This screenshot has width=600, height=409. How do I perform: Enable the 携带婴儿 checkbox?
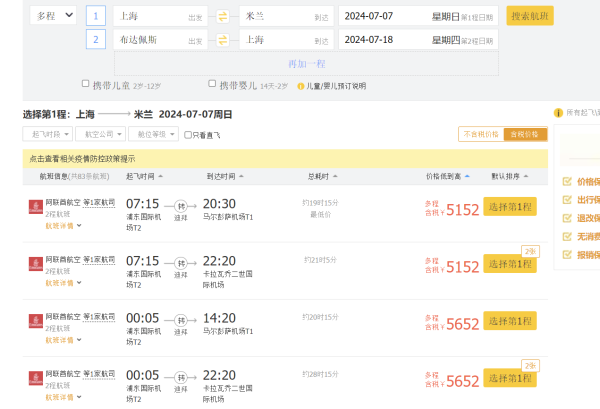pos(212,83)
